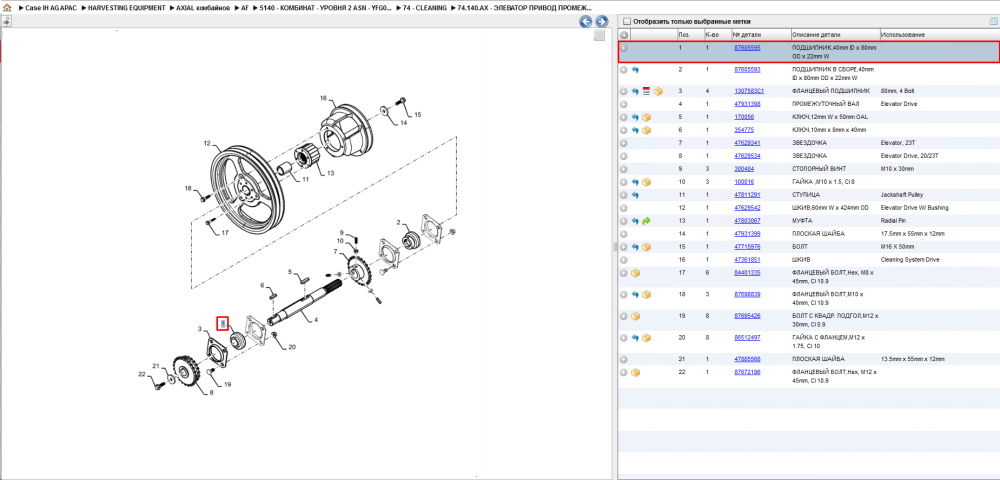Click package box icon for part 170056

point(646,117)
